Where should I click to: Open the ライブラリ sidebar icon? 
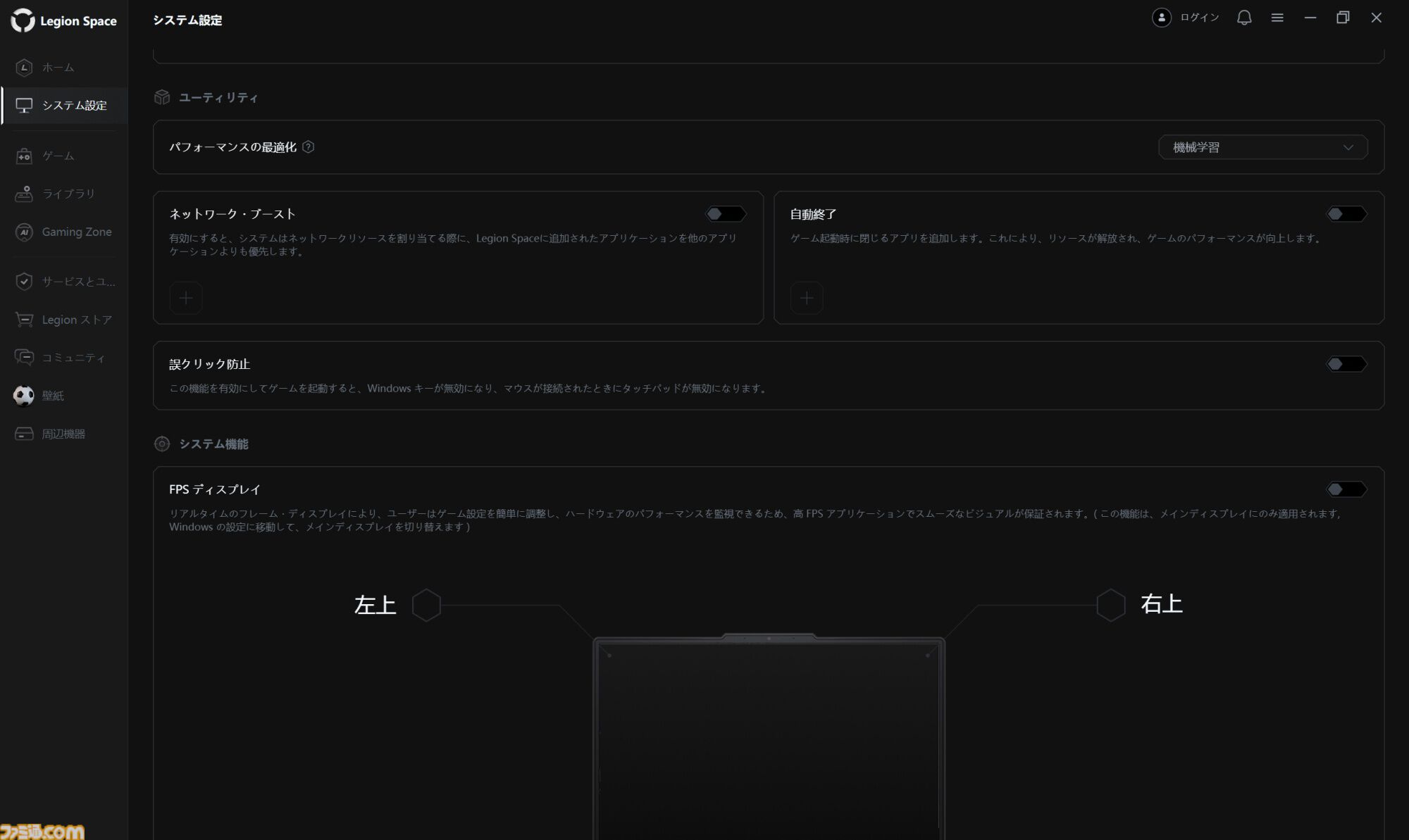tap(24, 194)
